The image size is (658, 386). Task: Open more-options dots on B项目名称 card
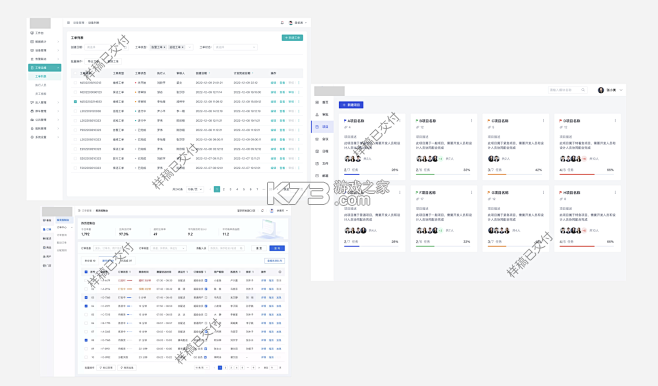471,121
